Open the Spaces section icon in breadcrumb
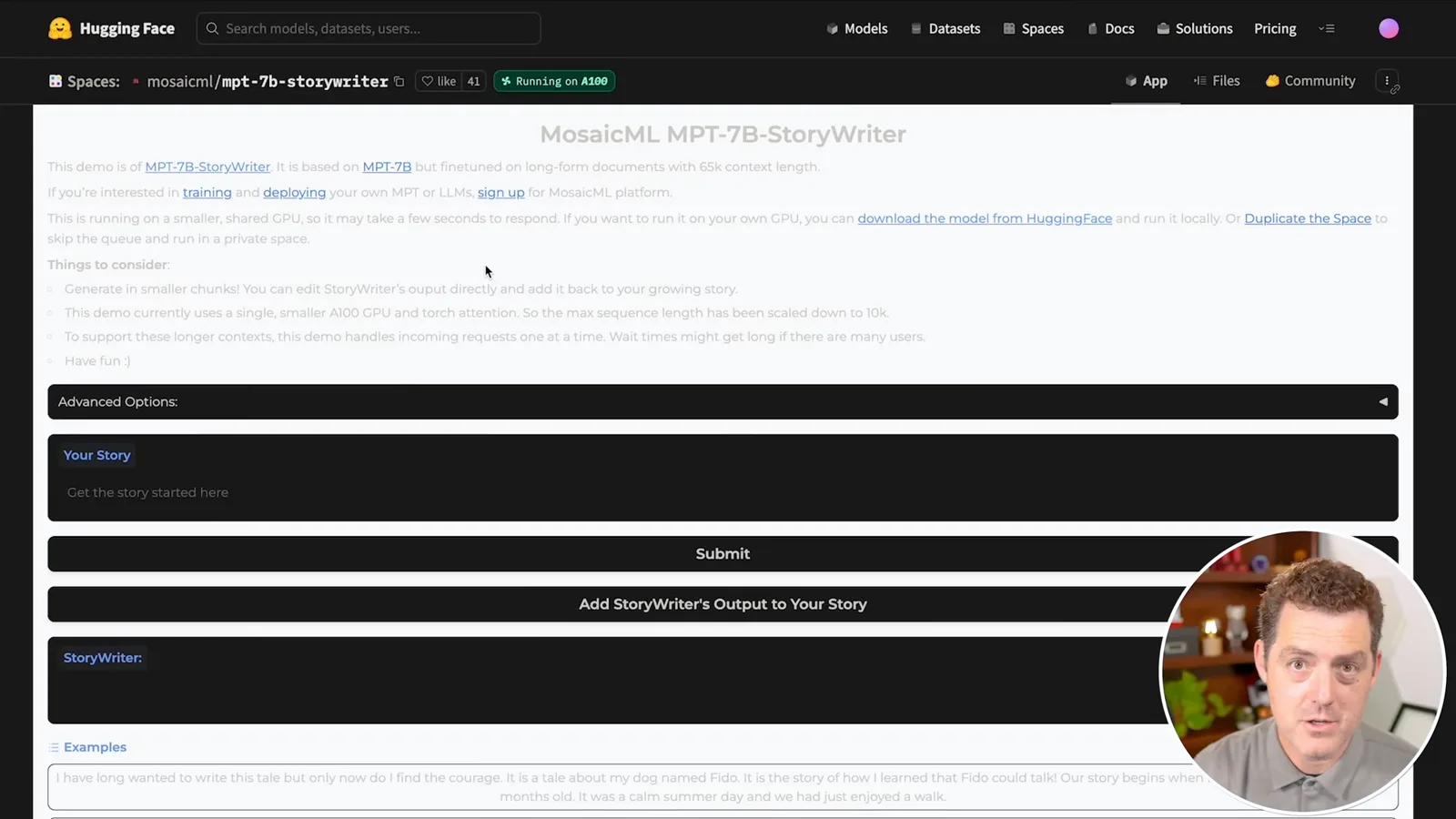The width and height of the screenshot is (1456, 819). point(56,81)
